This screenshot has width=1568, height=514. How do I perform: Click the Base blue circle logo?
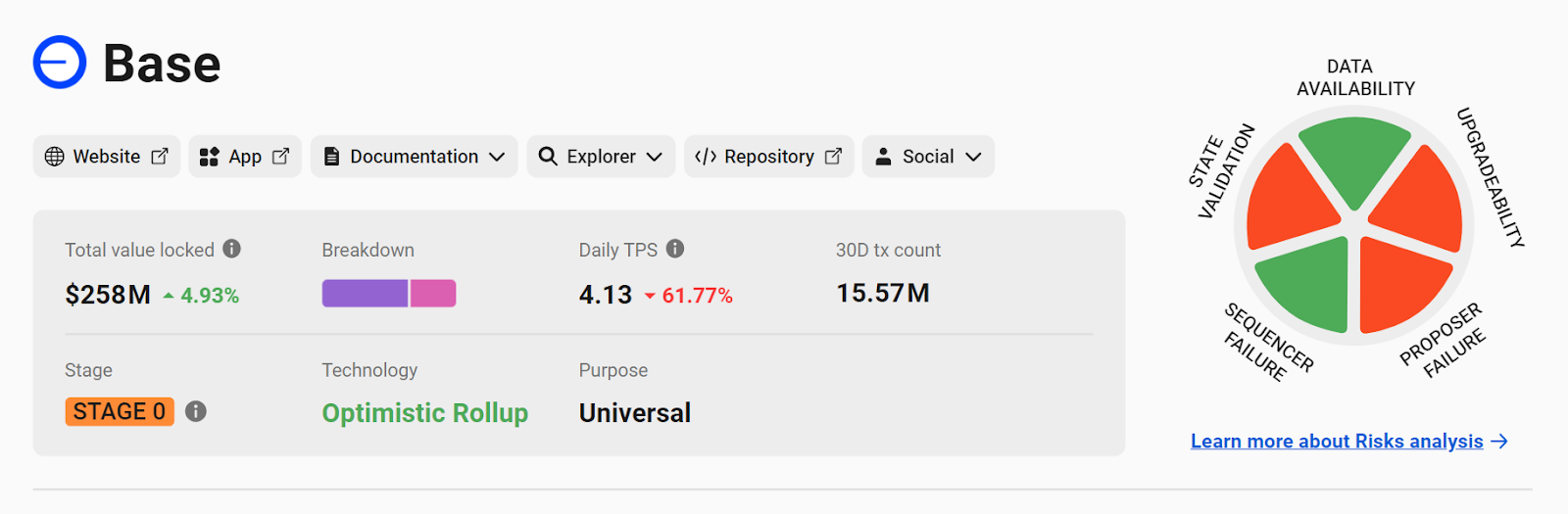pyautogui.click(x=60, y=63)
